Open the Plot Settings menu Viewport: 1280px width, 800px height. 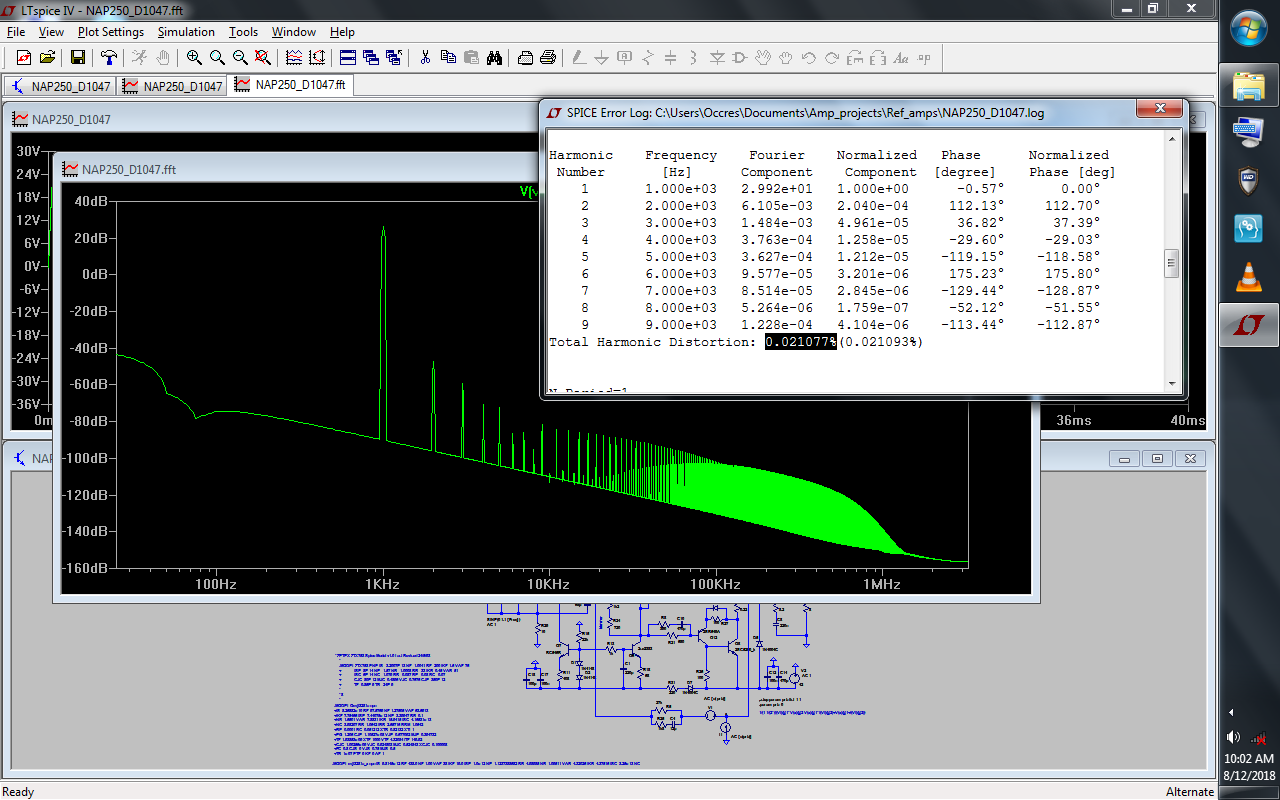111,32
